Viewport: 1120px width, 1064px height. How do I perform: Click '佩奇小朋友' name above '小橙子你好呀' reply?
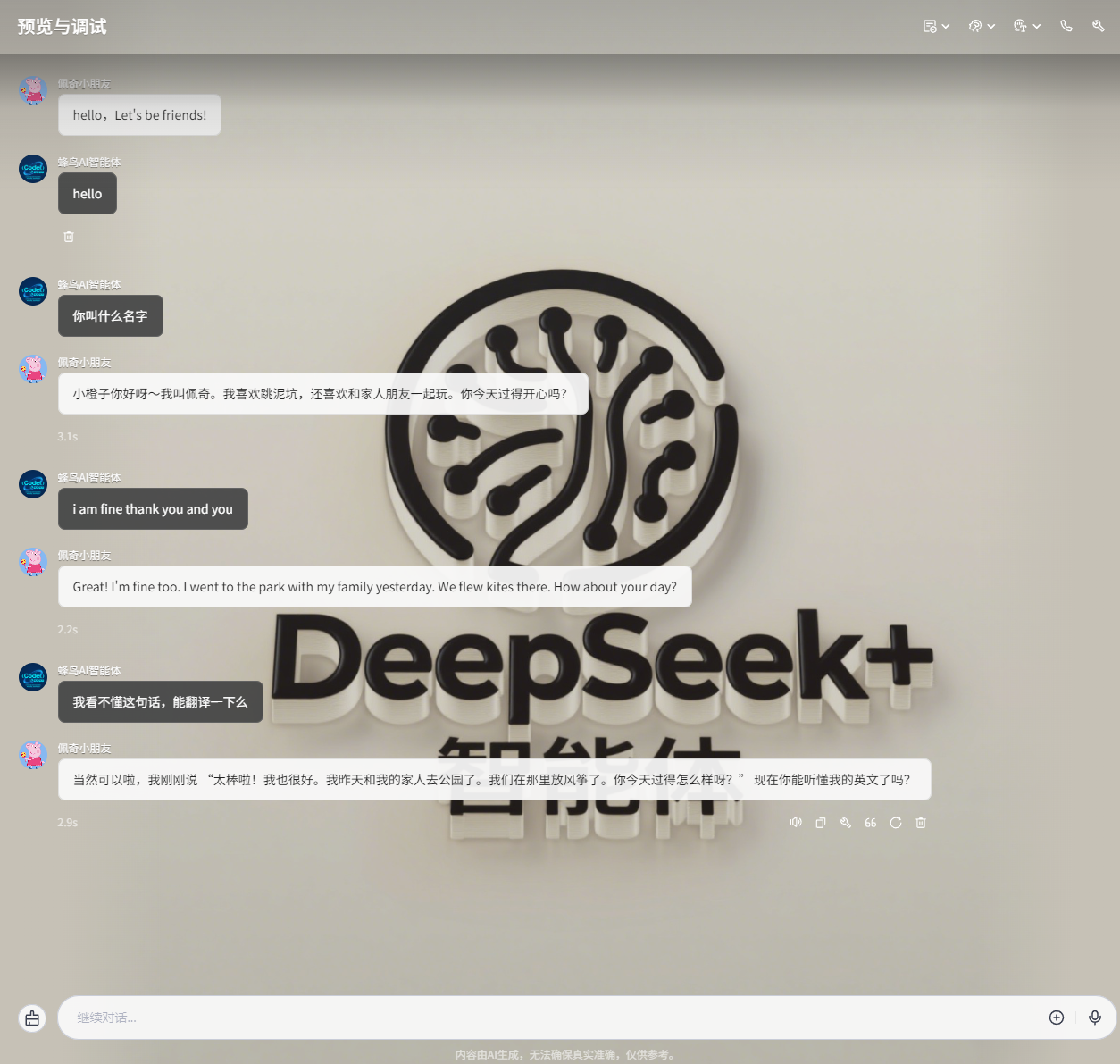85,363
